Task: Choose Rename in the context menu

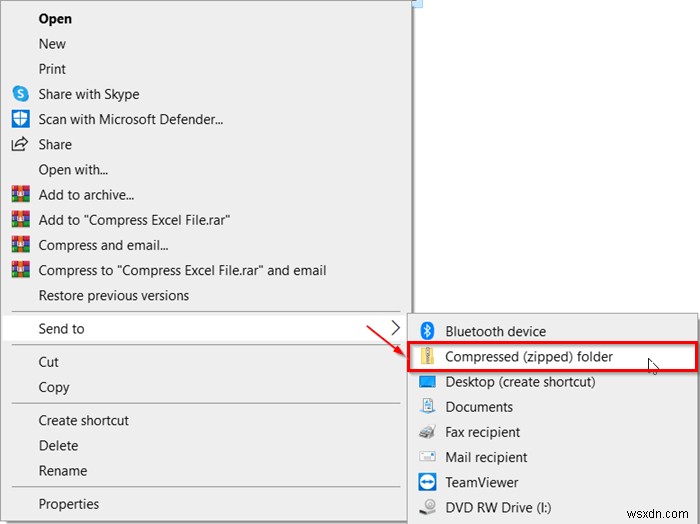Action: pos(207,470)
